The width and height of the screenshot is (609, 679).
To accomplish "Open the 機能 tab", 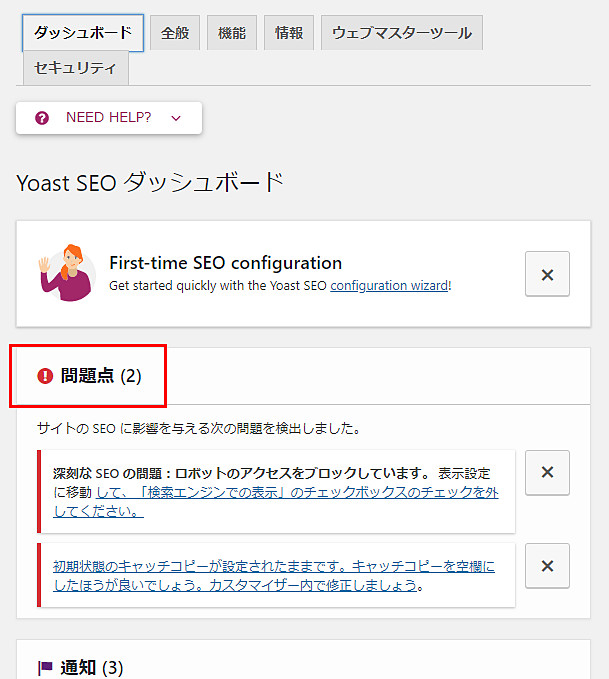I will point(231,32).
